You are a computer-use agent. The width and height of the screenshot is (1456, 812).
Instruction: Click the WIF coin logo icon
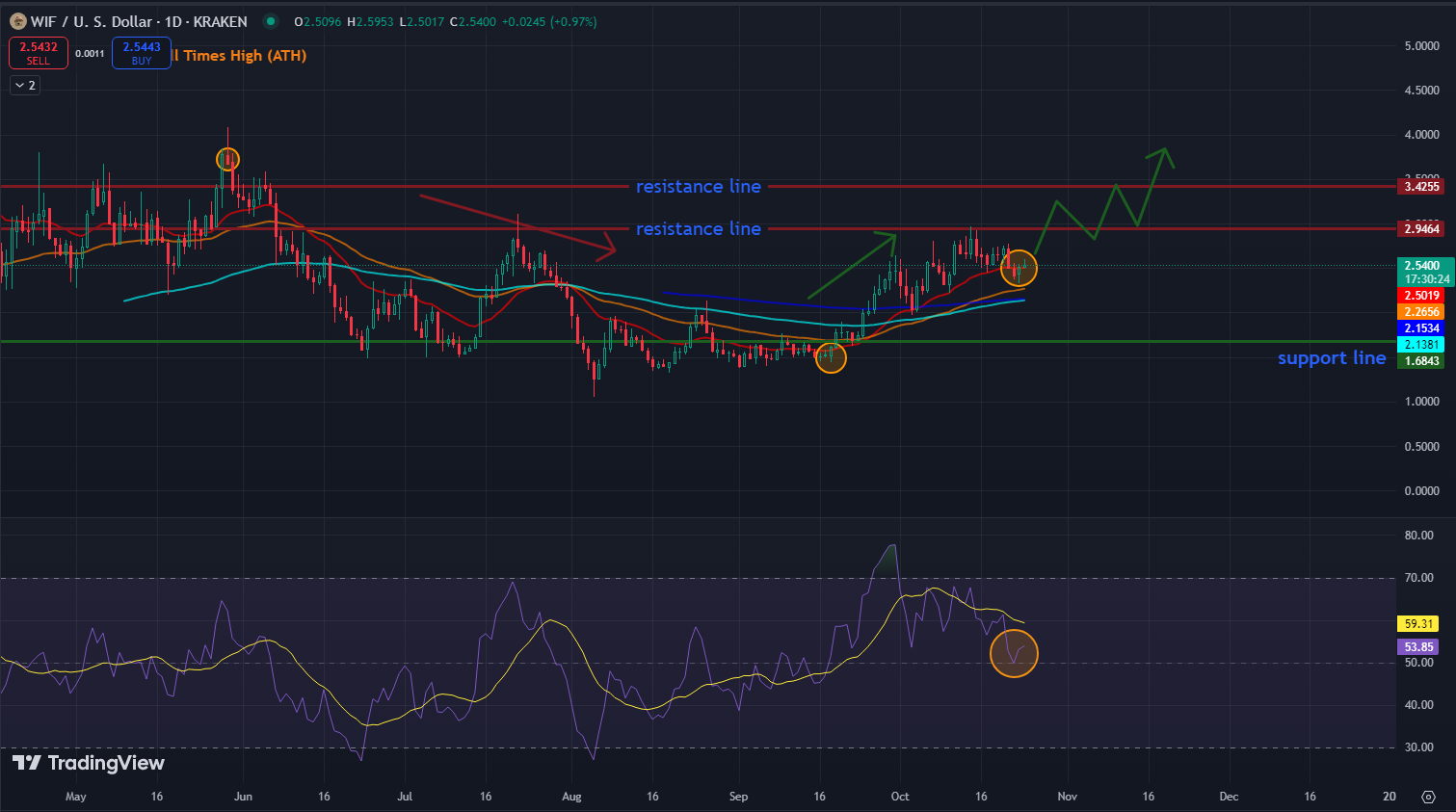click(x=17, y=21)
